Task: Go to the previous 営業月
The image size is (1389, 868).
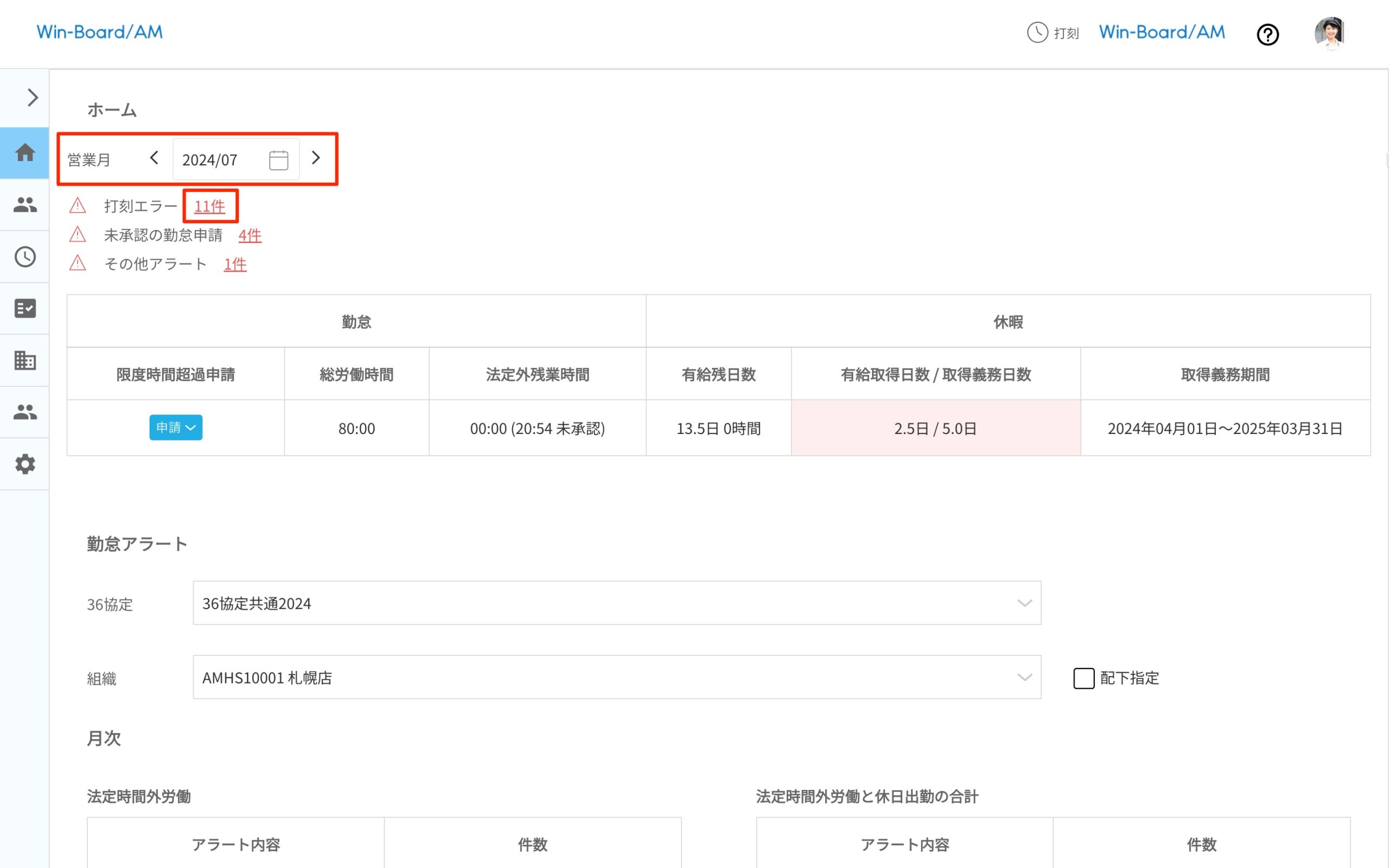Action: [154, 158]
